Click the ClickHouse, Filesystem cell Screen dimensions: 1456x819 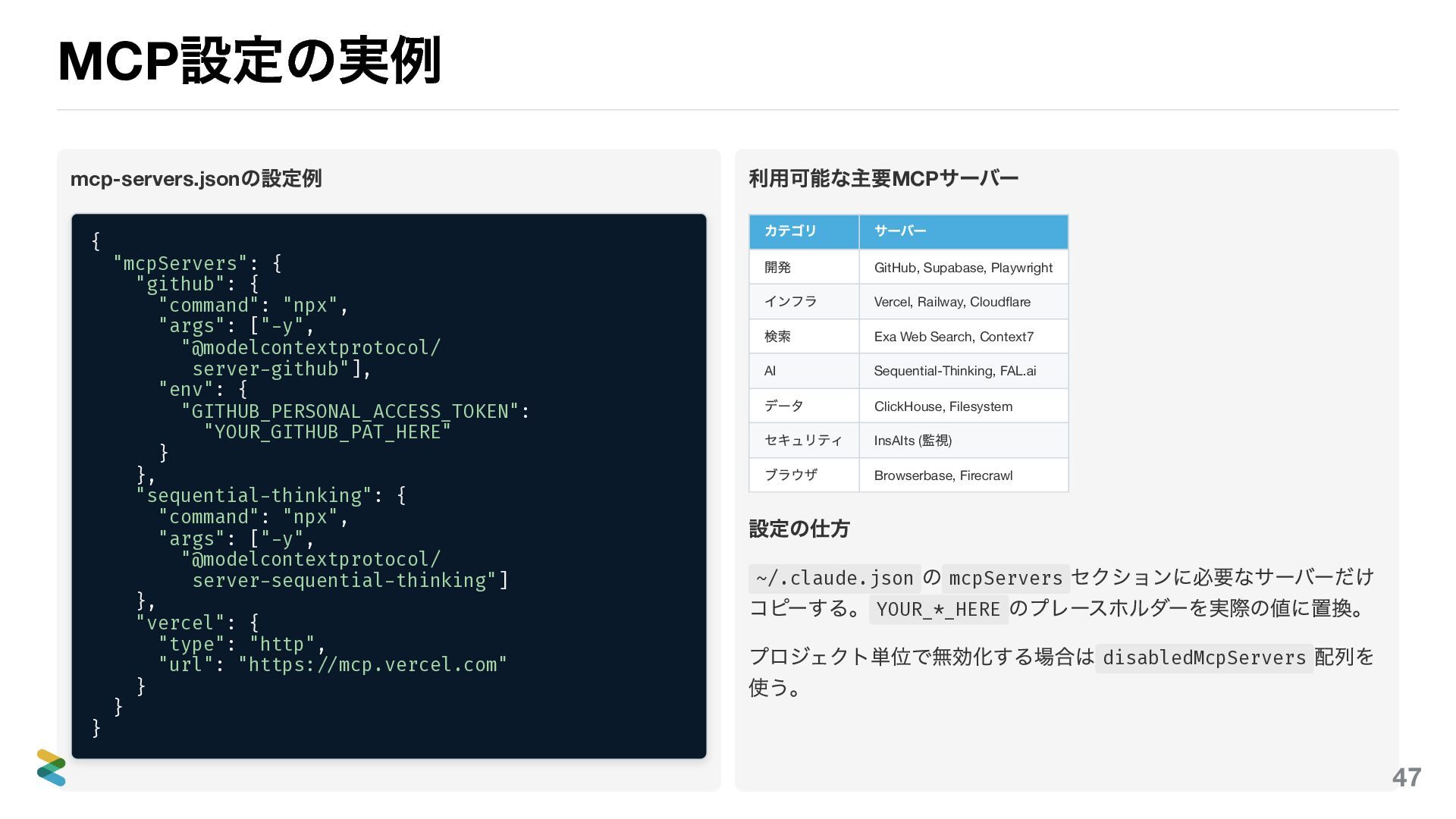pos(943,406)
